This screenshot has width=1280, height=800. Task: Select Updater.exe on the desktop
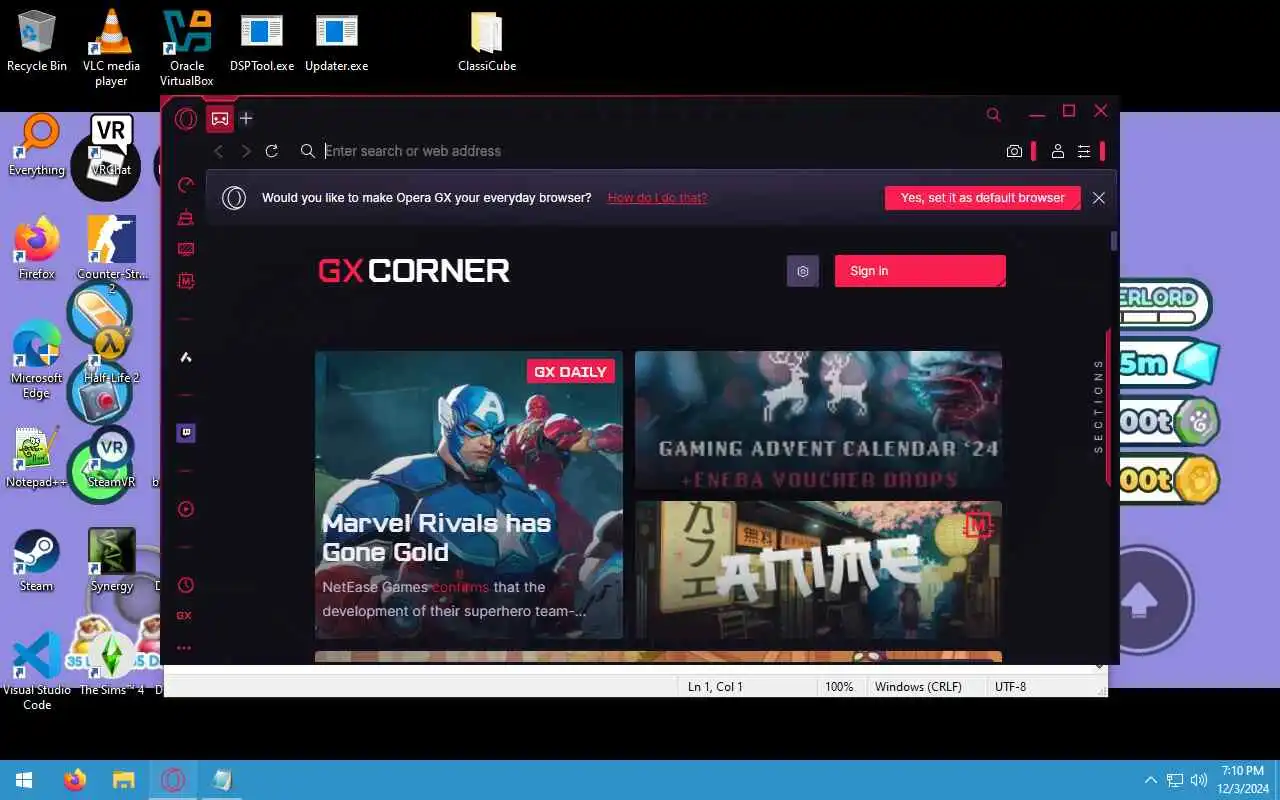(x=337, y=41)
